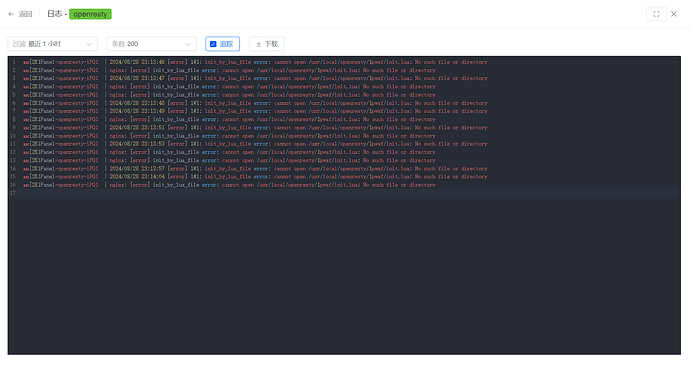Select log line 15 with timestamp 23:14:04
The height and width of the screenshot is (388, 690).
tap(255, 177)
